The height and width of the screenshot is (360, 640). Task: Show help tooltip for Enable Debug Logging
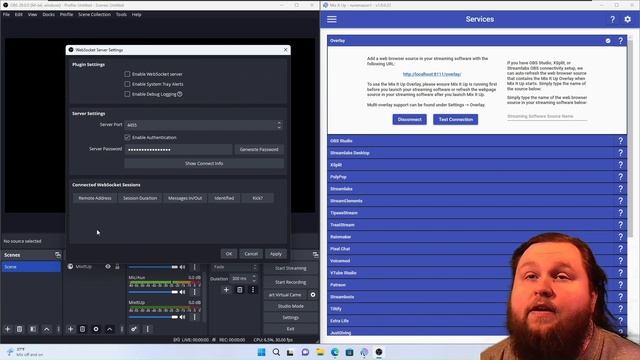(180, 94)
